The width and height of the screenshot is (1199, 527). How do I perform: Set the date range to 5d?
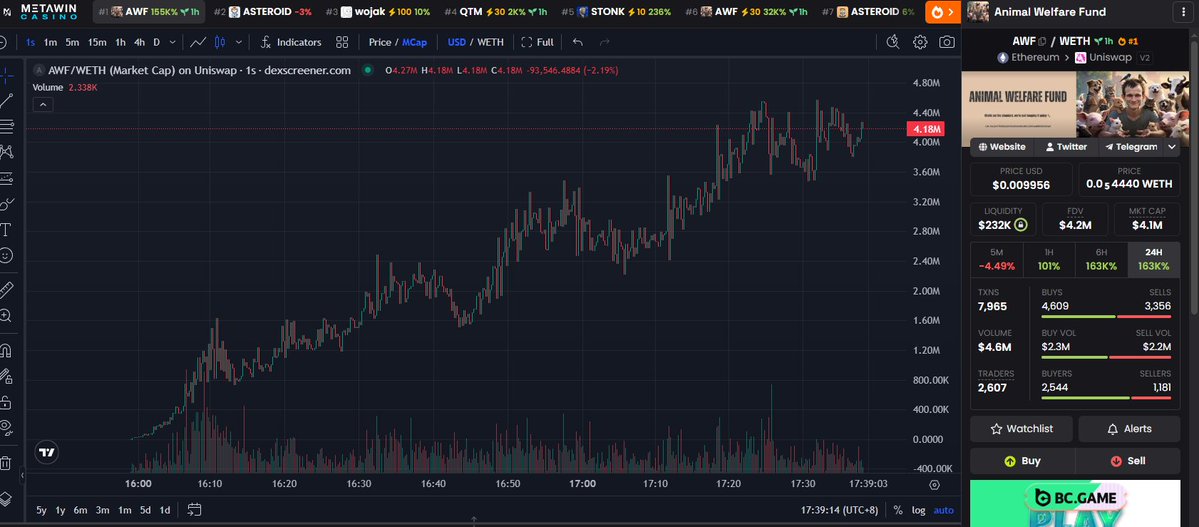(x=145, y=510)
